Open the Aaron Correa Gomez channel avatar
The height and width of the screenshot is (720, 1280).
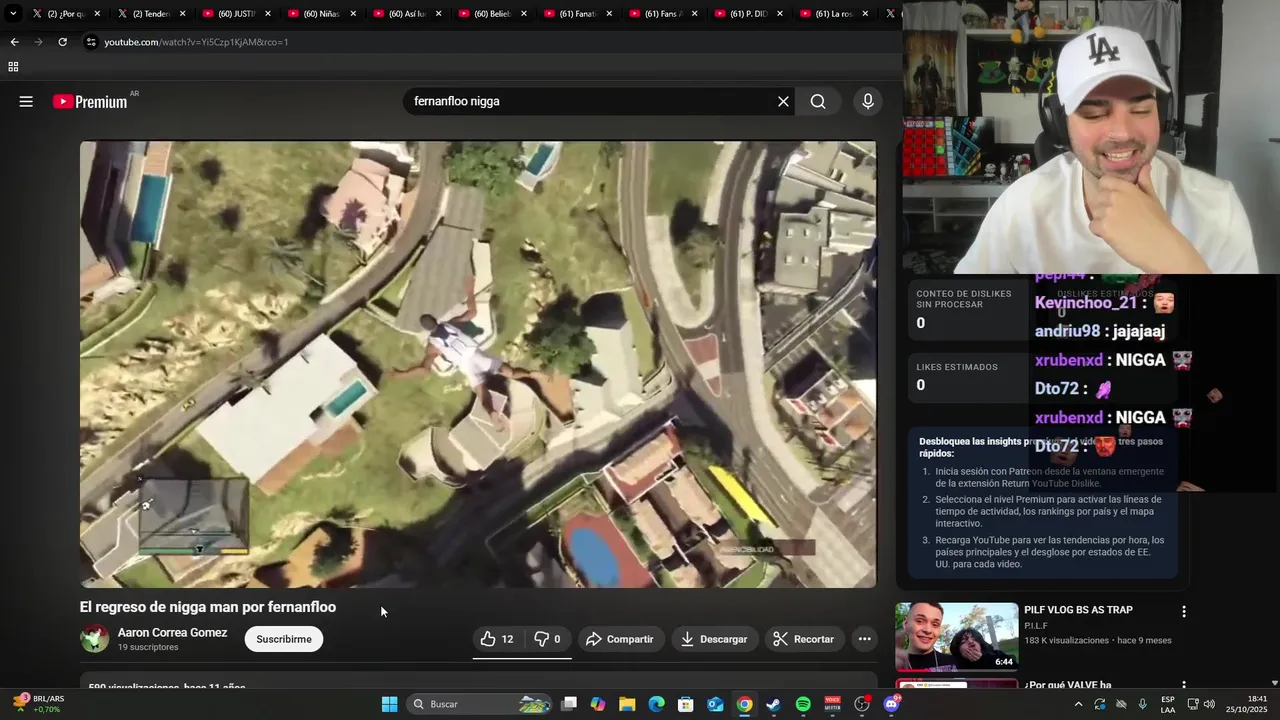pos(95,639)
